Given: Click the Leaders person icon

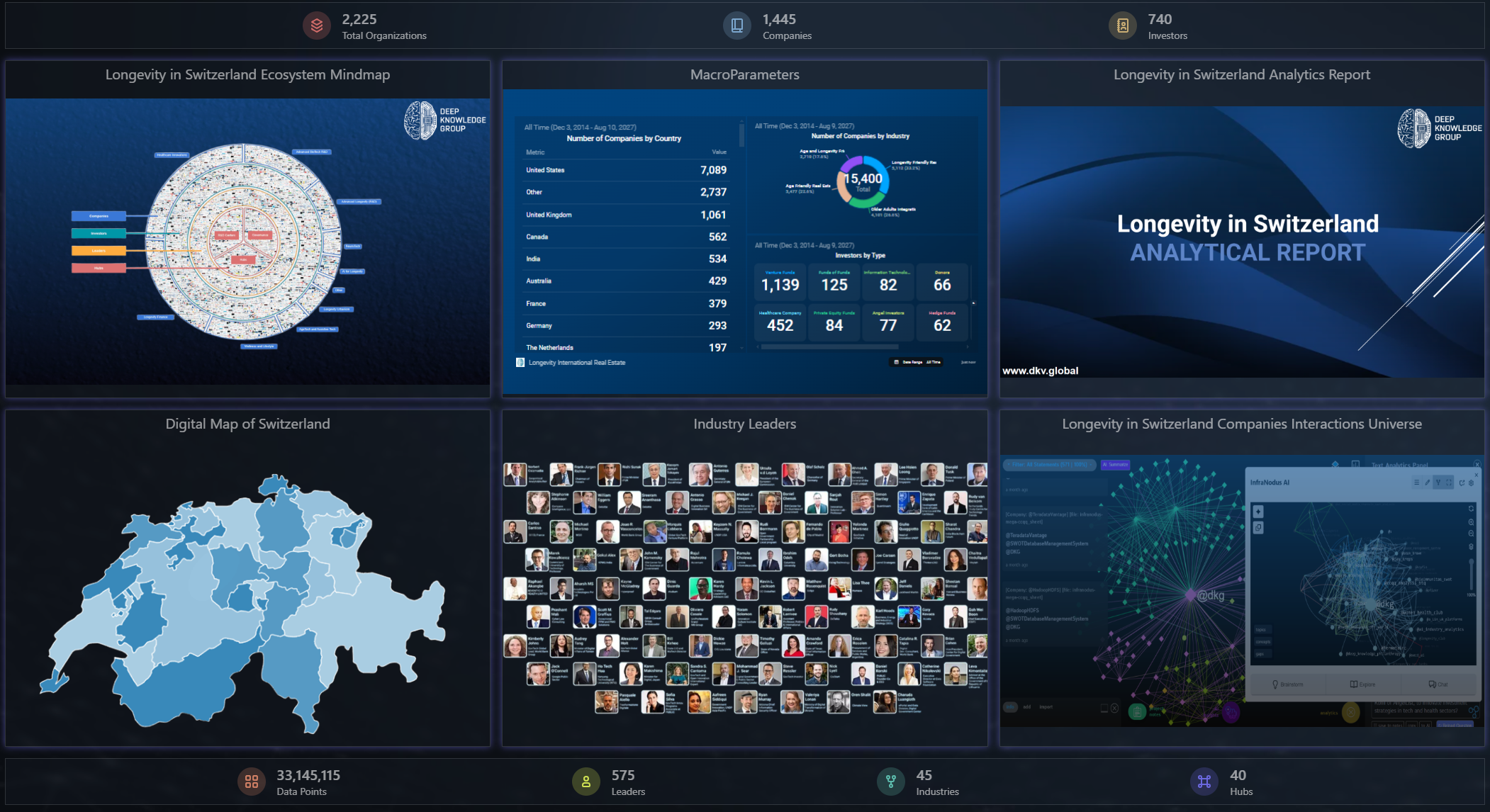Looking at the screenshot, I should [586, 782].
